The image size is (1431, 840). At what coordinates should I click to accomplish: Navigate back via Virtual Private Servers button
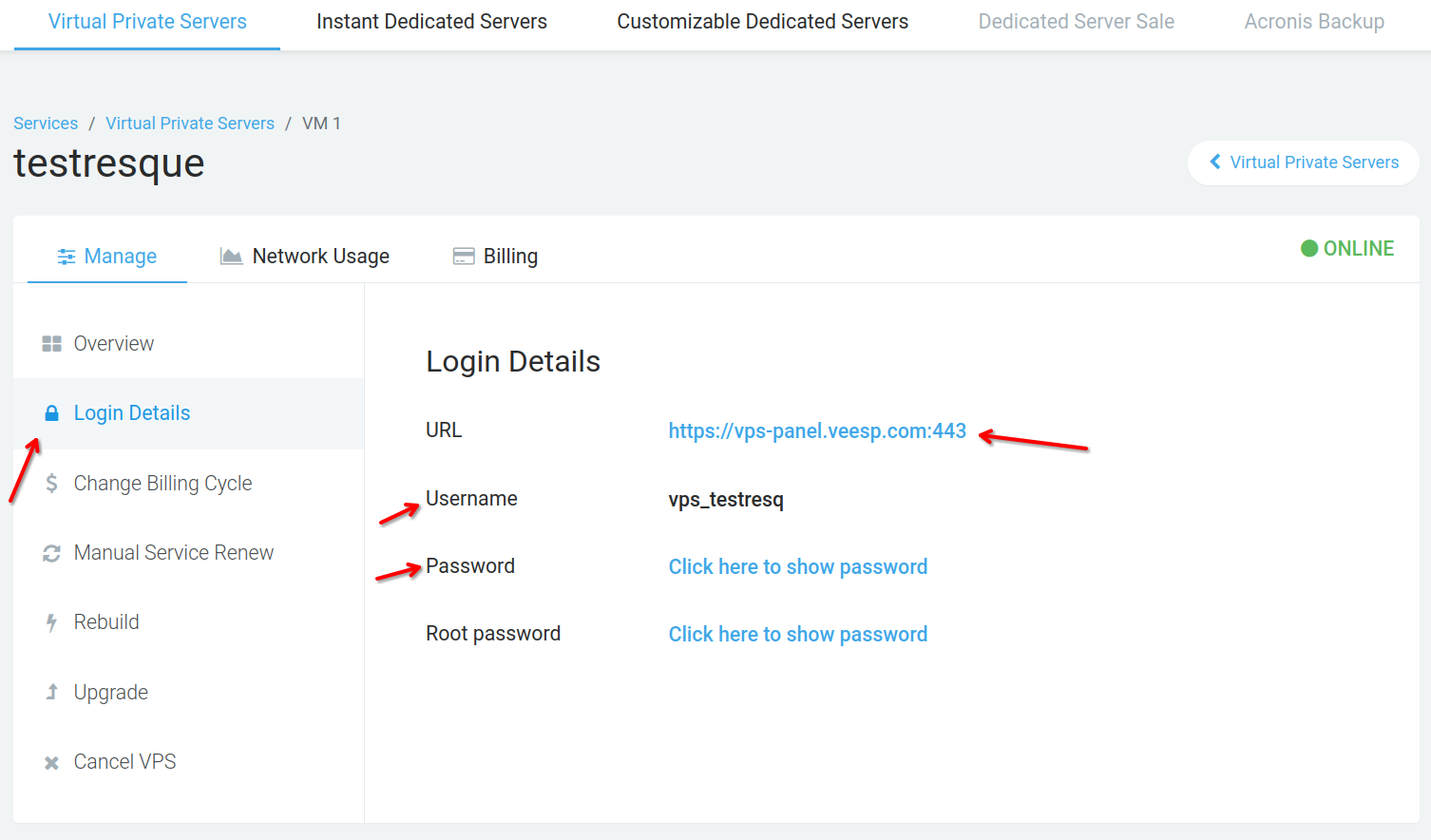pyautogui.click(x=1303, y=162)
